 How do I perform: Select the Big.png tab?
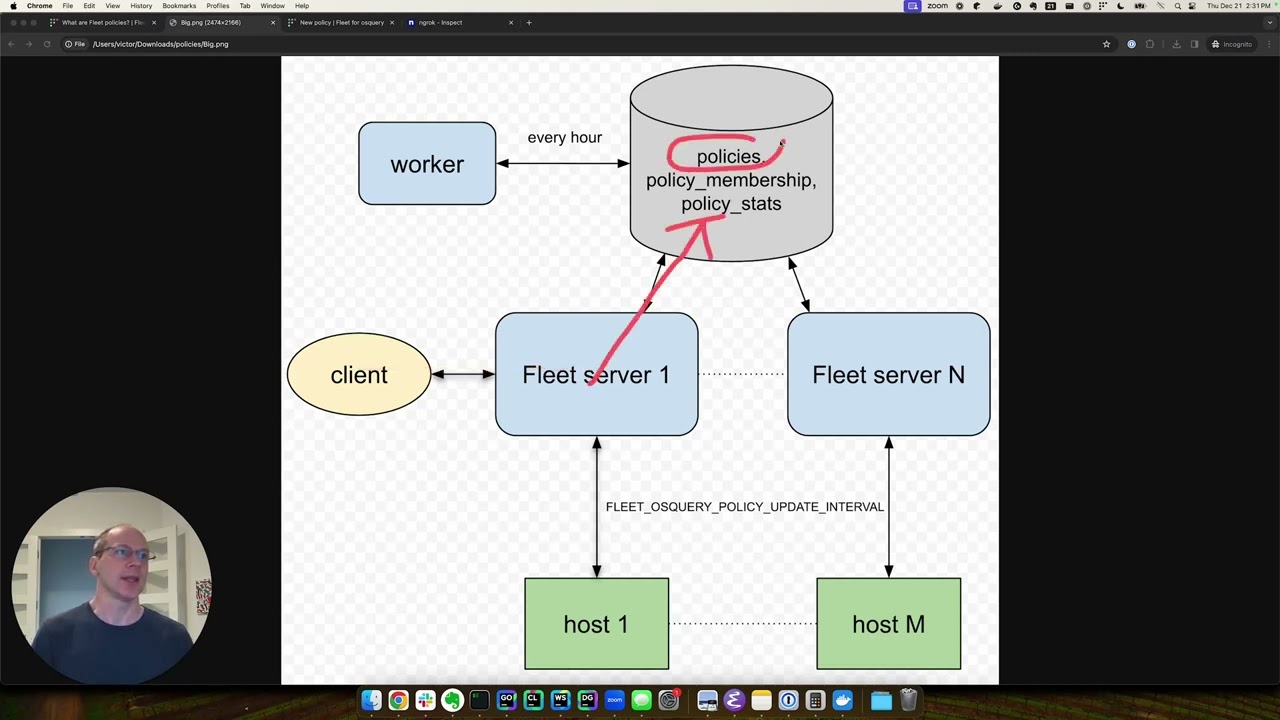tap(222, 22)
